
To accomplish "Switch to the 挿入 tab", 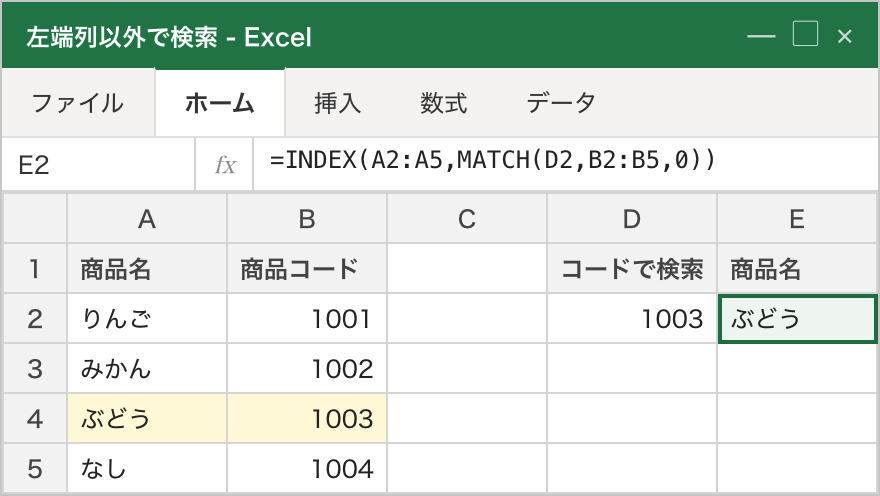I will [x=337, y=103].
